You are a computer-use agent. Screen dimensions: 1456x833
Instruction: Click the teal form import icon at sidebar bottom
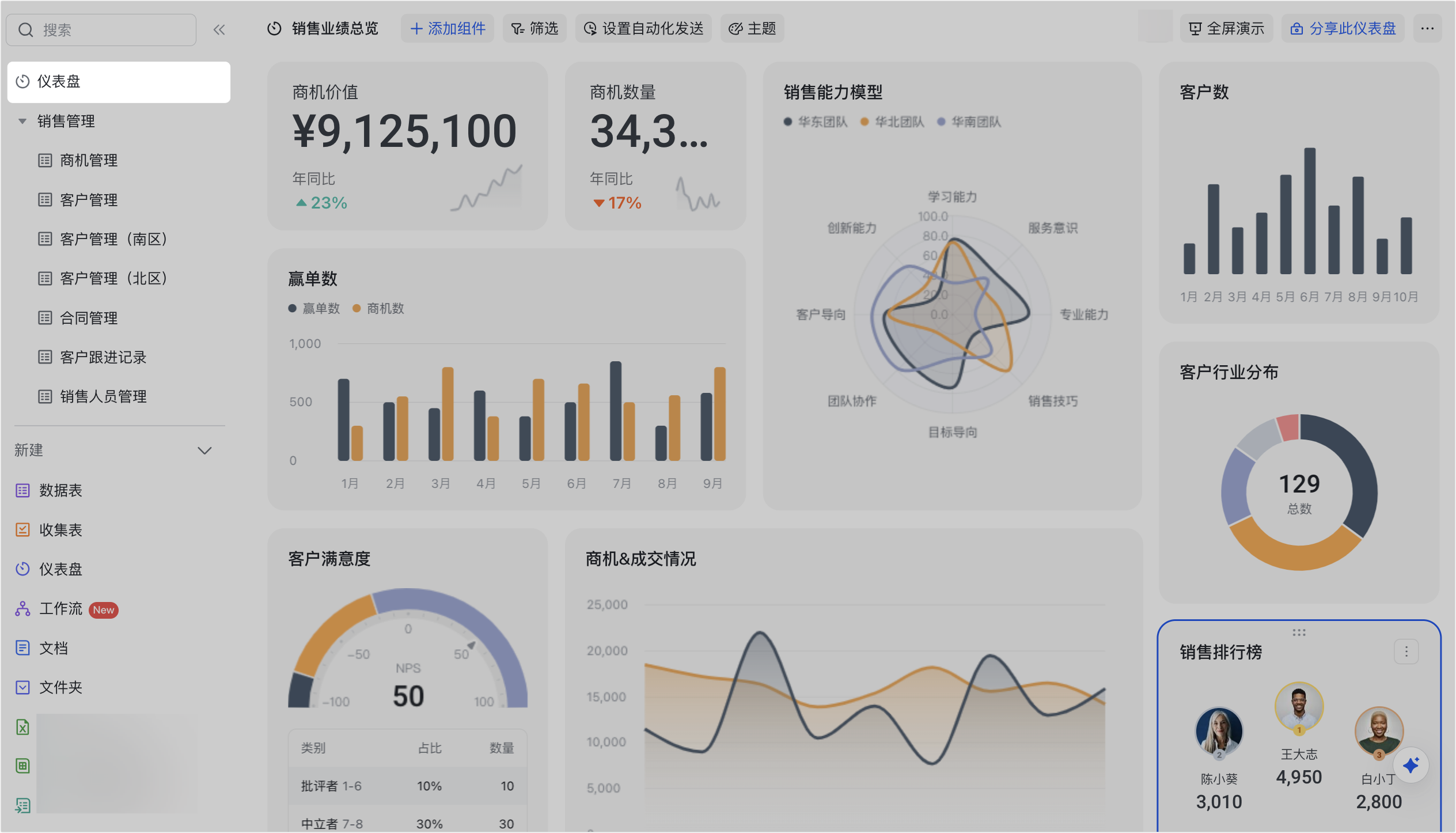pyautogui.click(x=22, y=805)
